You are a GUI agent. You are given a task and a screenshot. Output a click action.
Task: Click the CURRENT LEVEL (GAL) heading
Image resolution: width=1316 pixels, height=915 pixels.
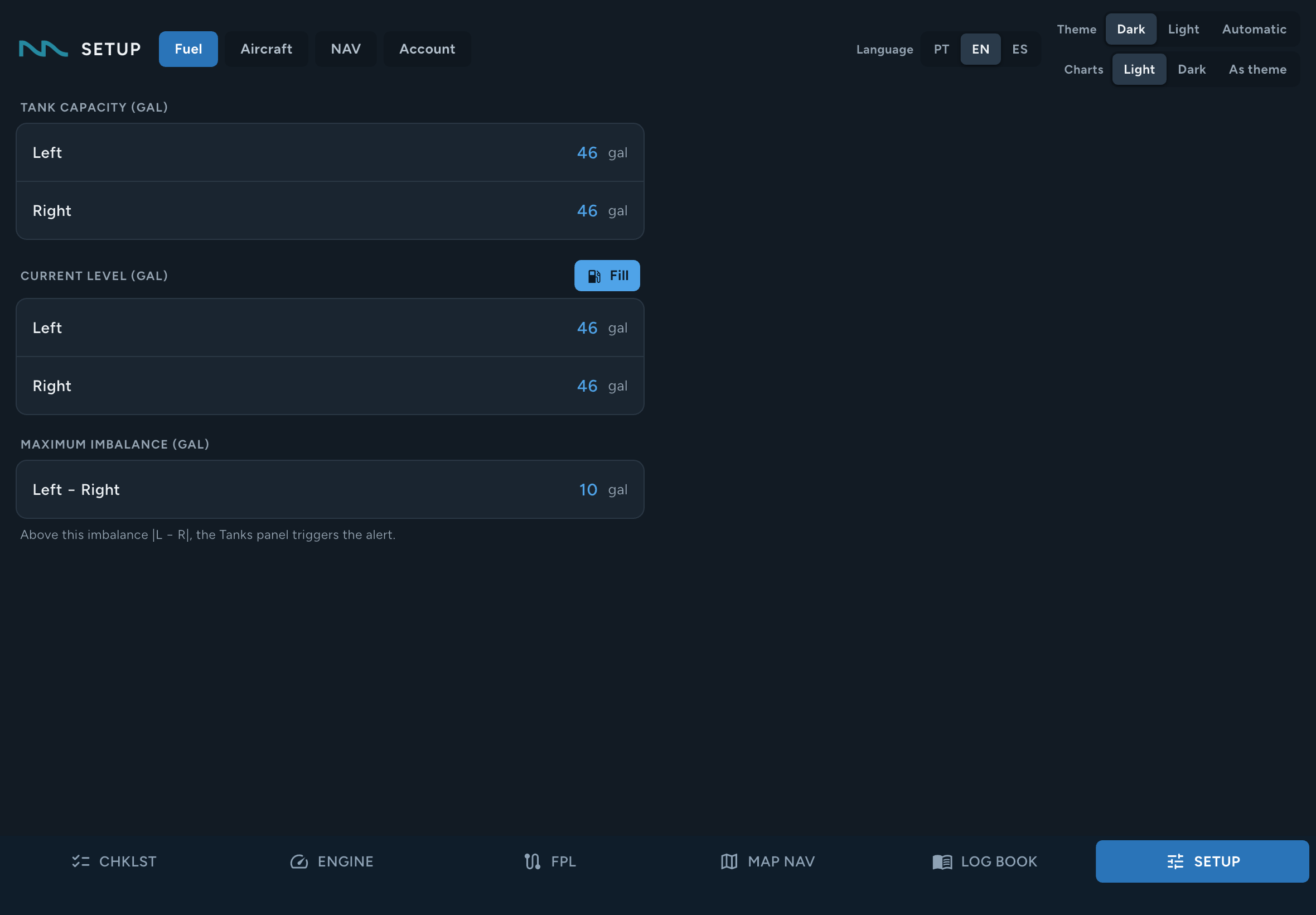tap(94, 276)
